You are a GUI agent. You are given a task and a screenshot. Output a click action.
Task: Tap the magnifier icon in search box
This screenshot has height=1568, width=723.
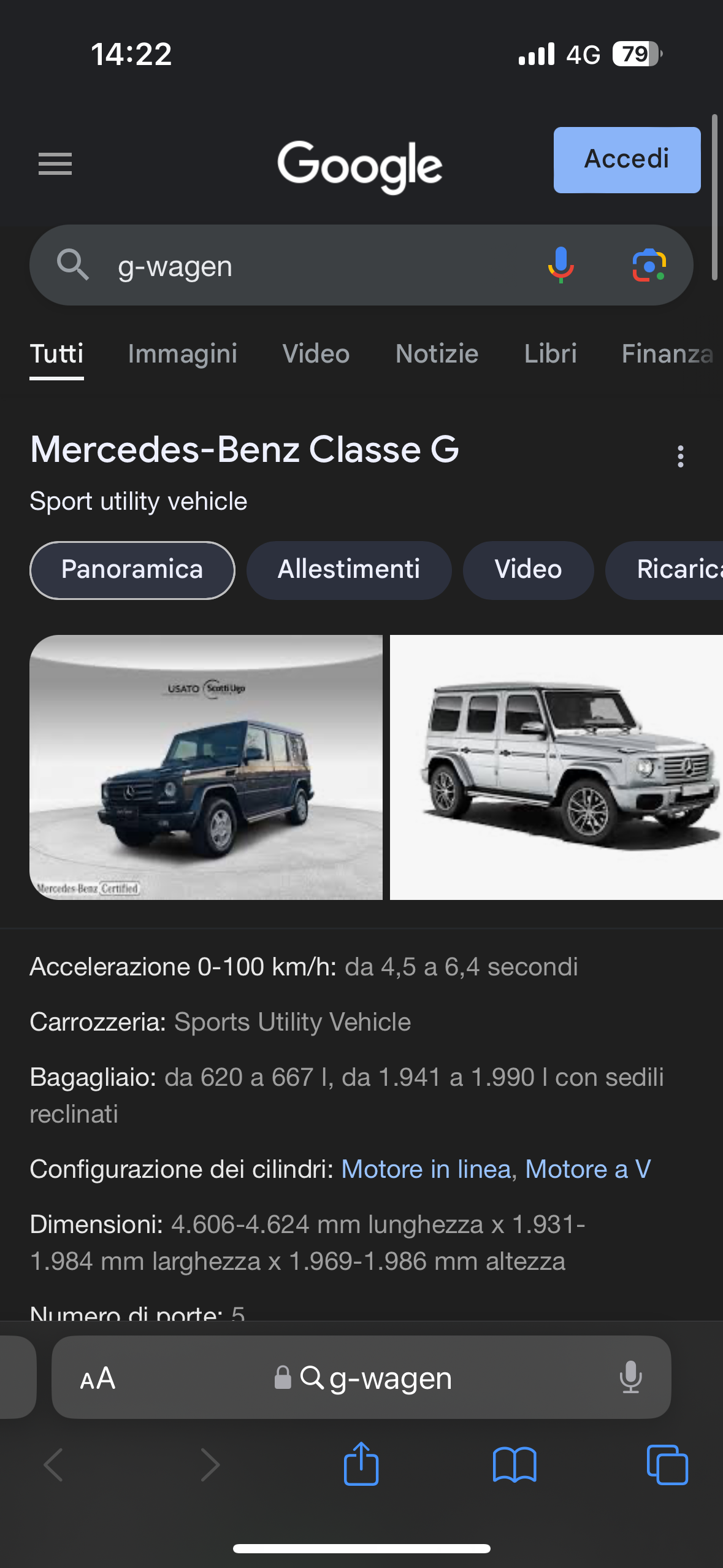(72, 265)
